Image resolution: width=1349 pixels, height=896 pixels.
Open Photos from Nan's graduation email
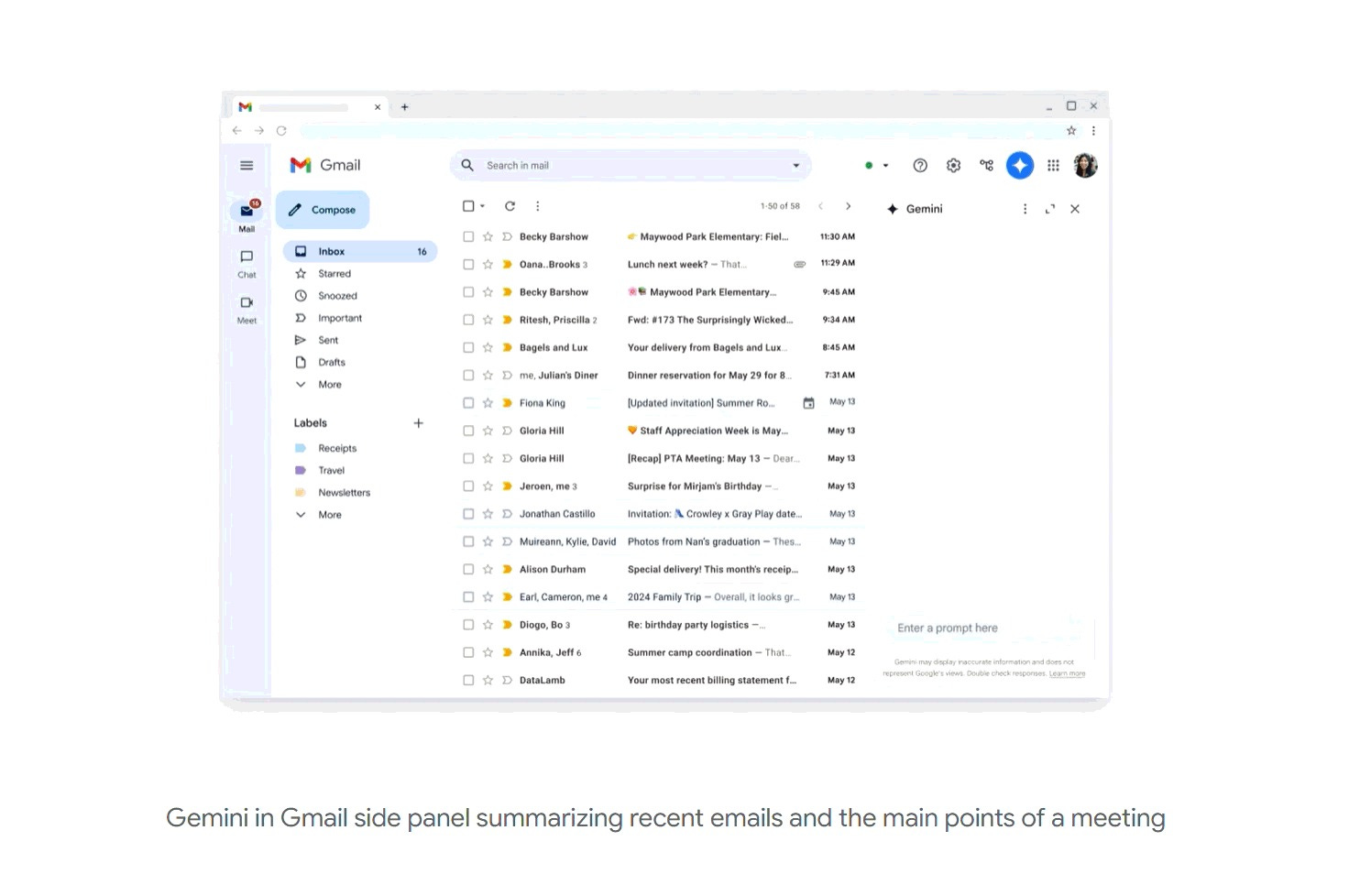click(x=714, y=541)
